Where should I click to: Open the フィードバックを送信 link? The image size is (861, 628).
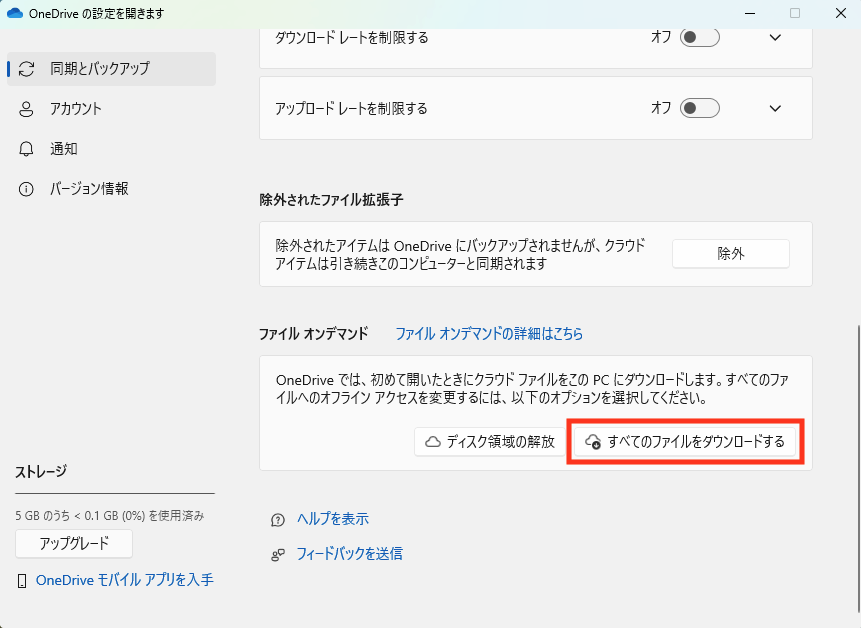[350, 553]
